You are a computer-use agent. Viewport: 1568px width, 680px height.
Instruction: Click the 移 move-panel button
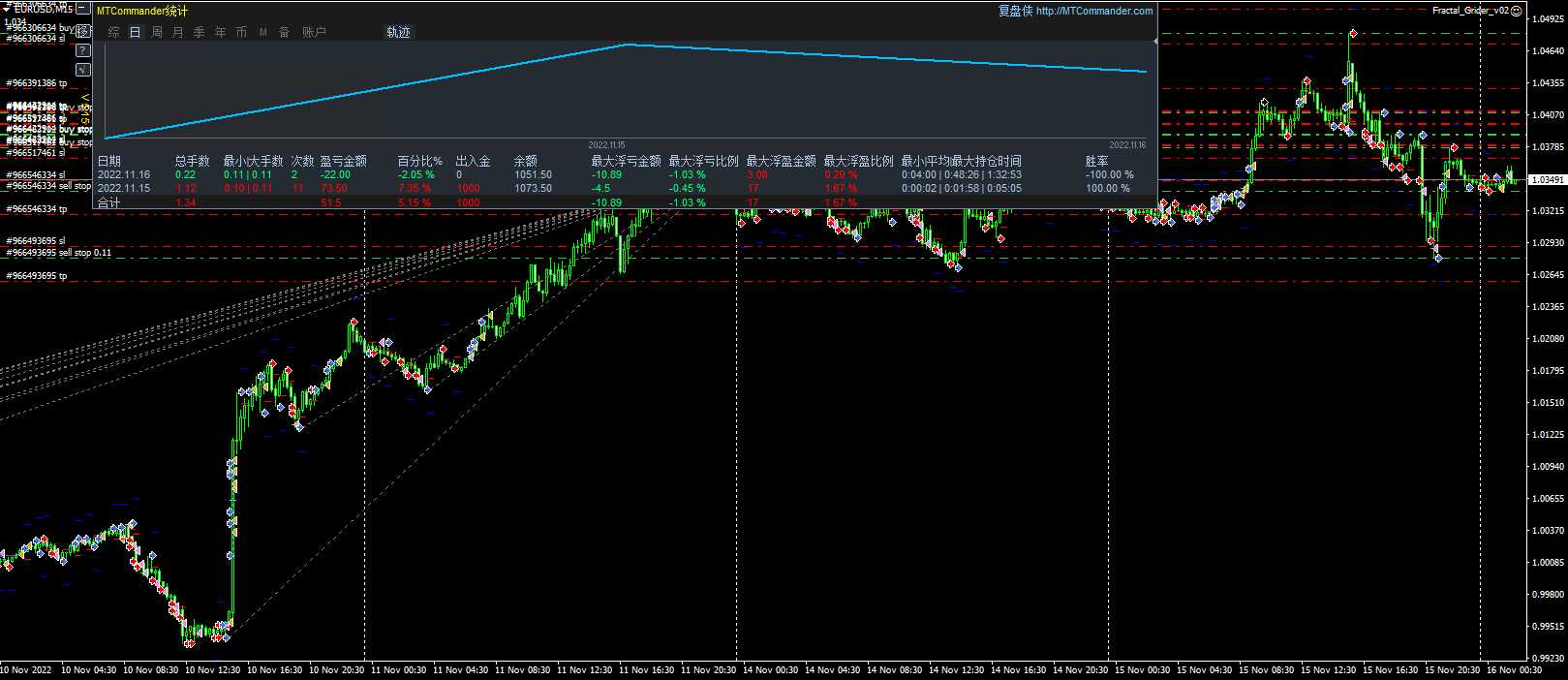[x=83, y=31]
